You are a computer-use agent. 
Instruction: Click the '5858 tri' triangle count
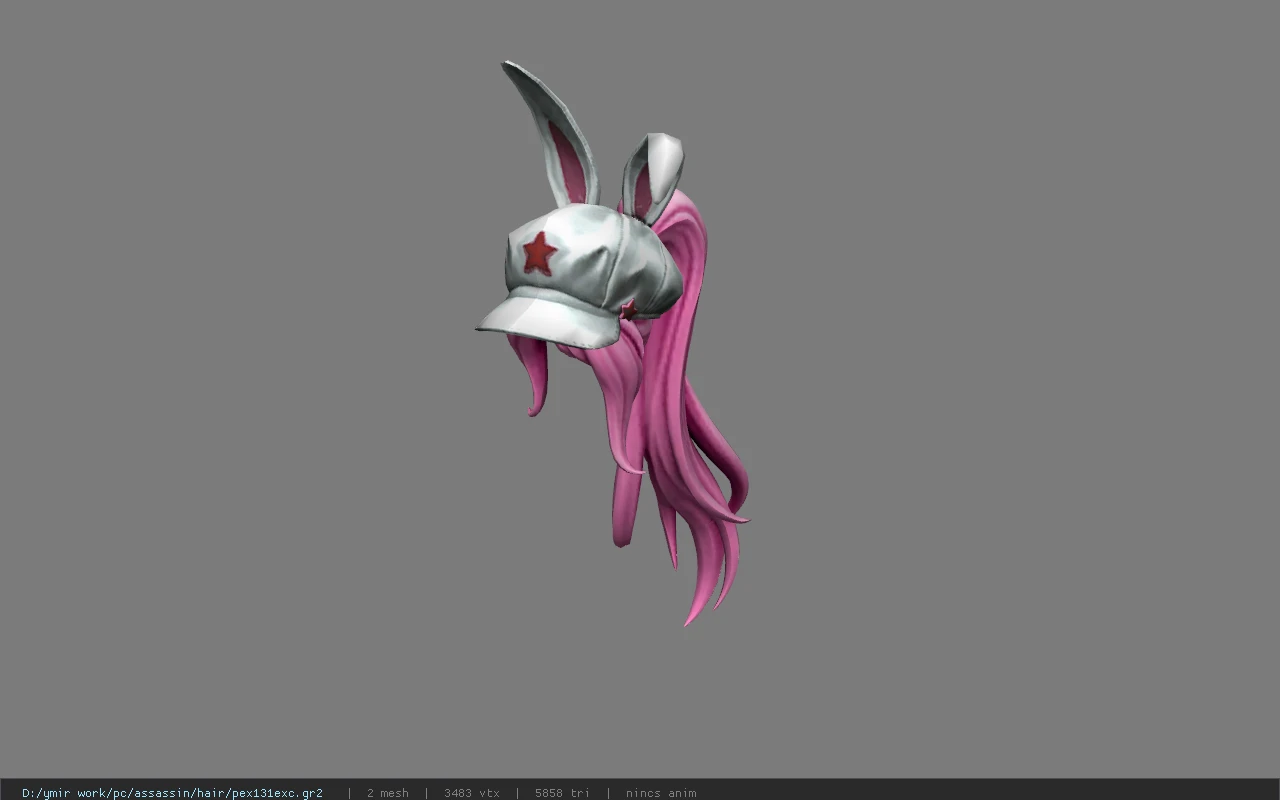pos(562,793)
